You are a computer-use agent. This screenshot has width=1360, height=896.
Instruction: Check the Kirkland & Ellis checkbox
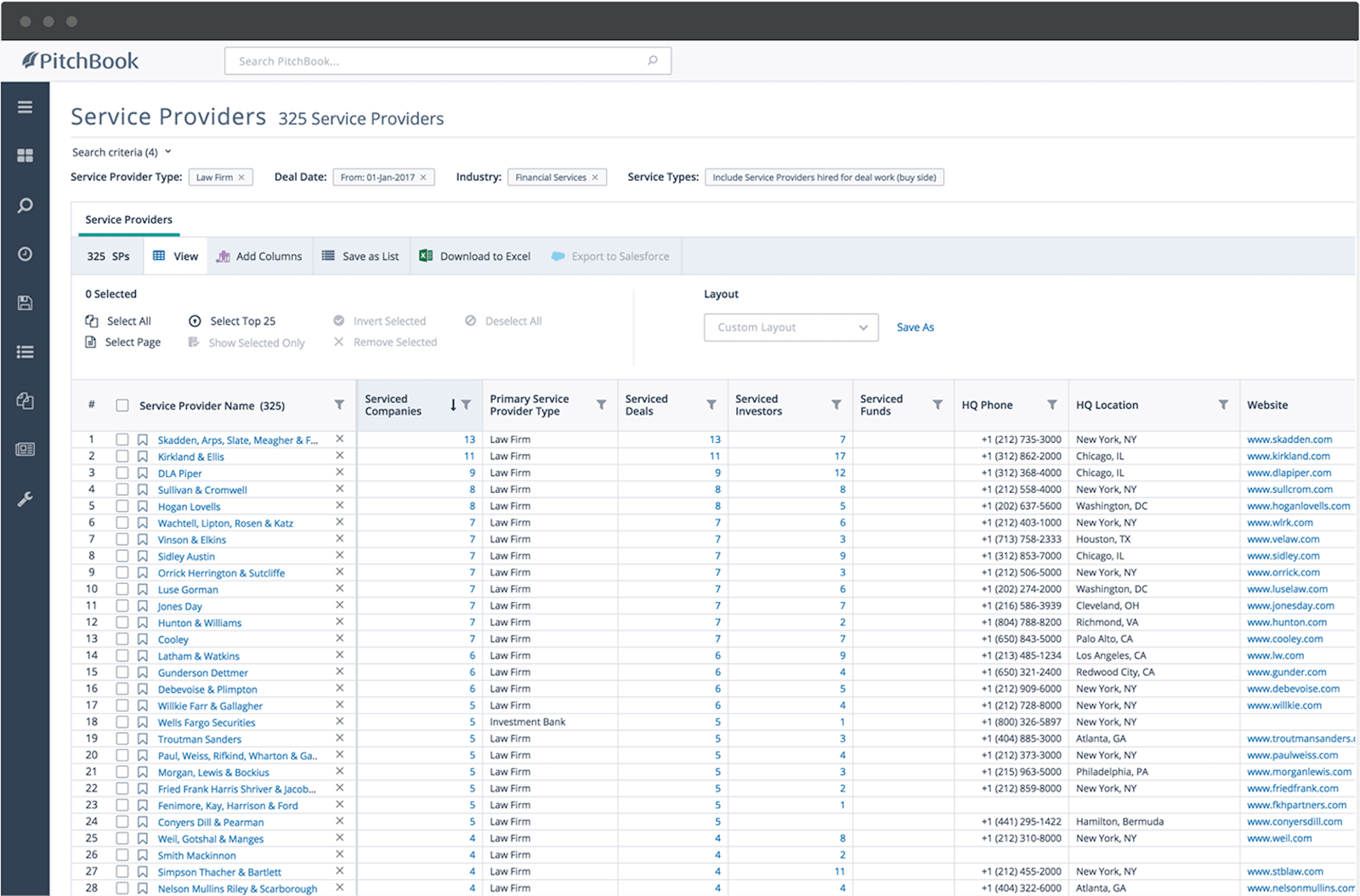[x=122, y=457]
